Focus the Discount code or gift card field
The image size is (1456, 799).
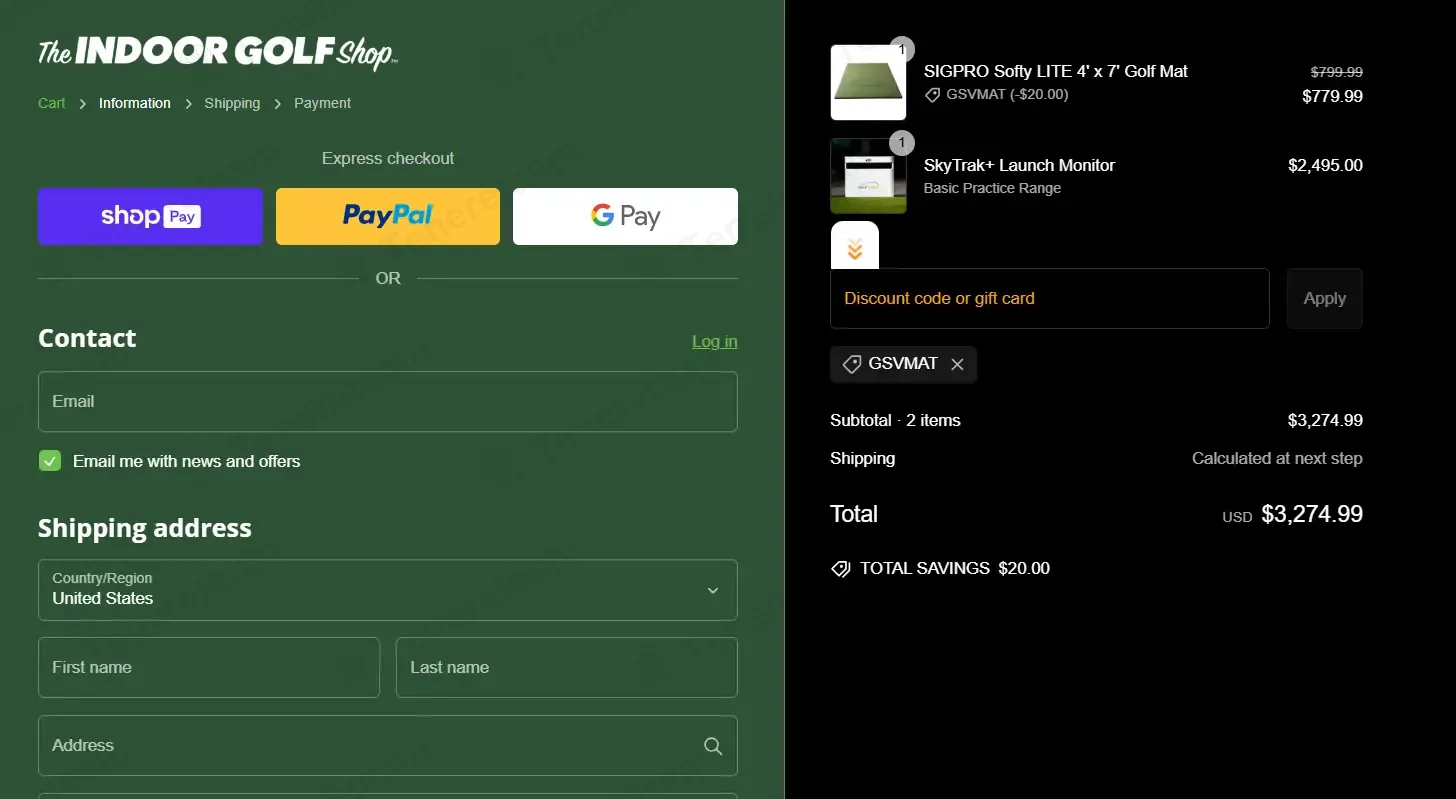click(x=1049, y=298)
